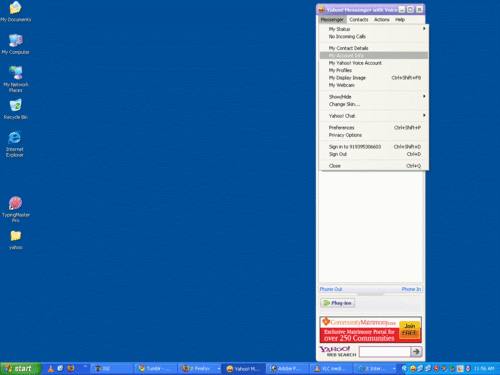
Task: Switch to Internet Explorer taskbar group
Action: [375, 369]
